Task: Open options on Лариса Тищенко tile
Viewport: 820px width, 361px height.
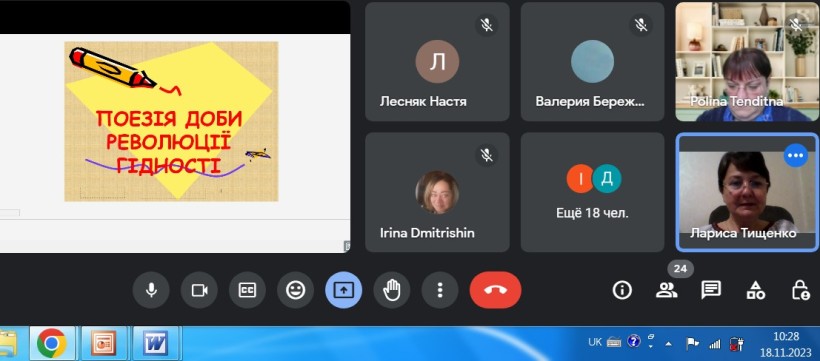Action: 795,155
